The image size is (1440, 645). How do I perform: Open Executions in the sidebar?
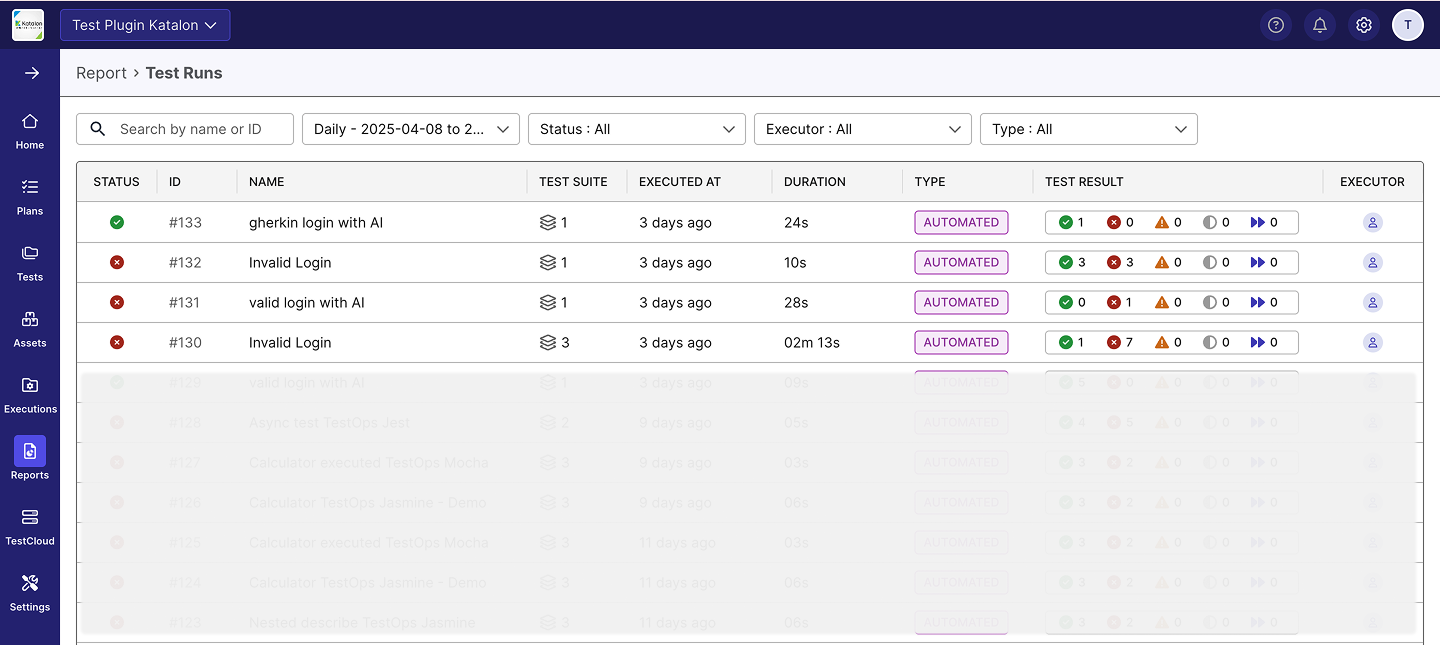pyautogui.click(x=30, y=395)
